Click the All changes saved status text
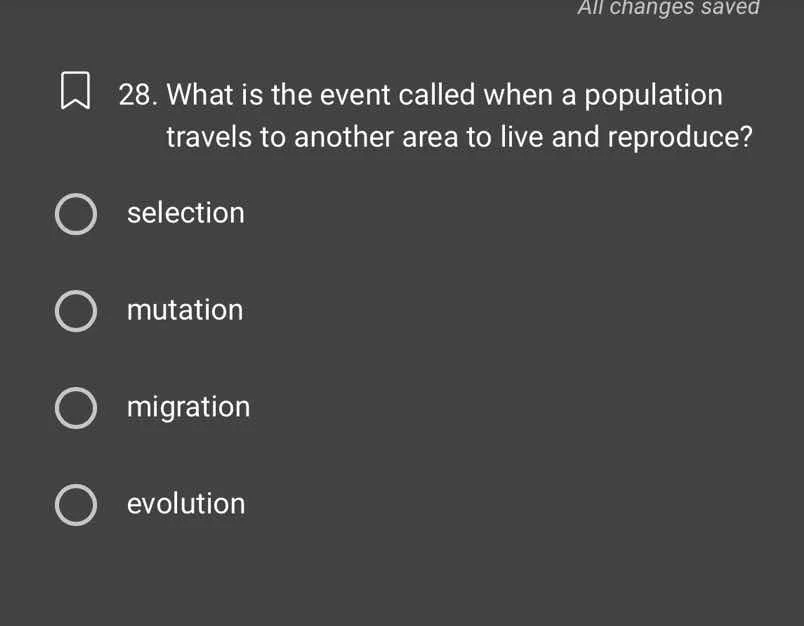 click(668, 10)
